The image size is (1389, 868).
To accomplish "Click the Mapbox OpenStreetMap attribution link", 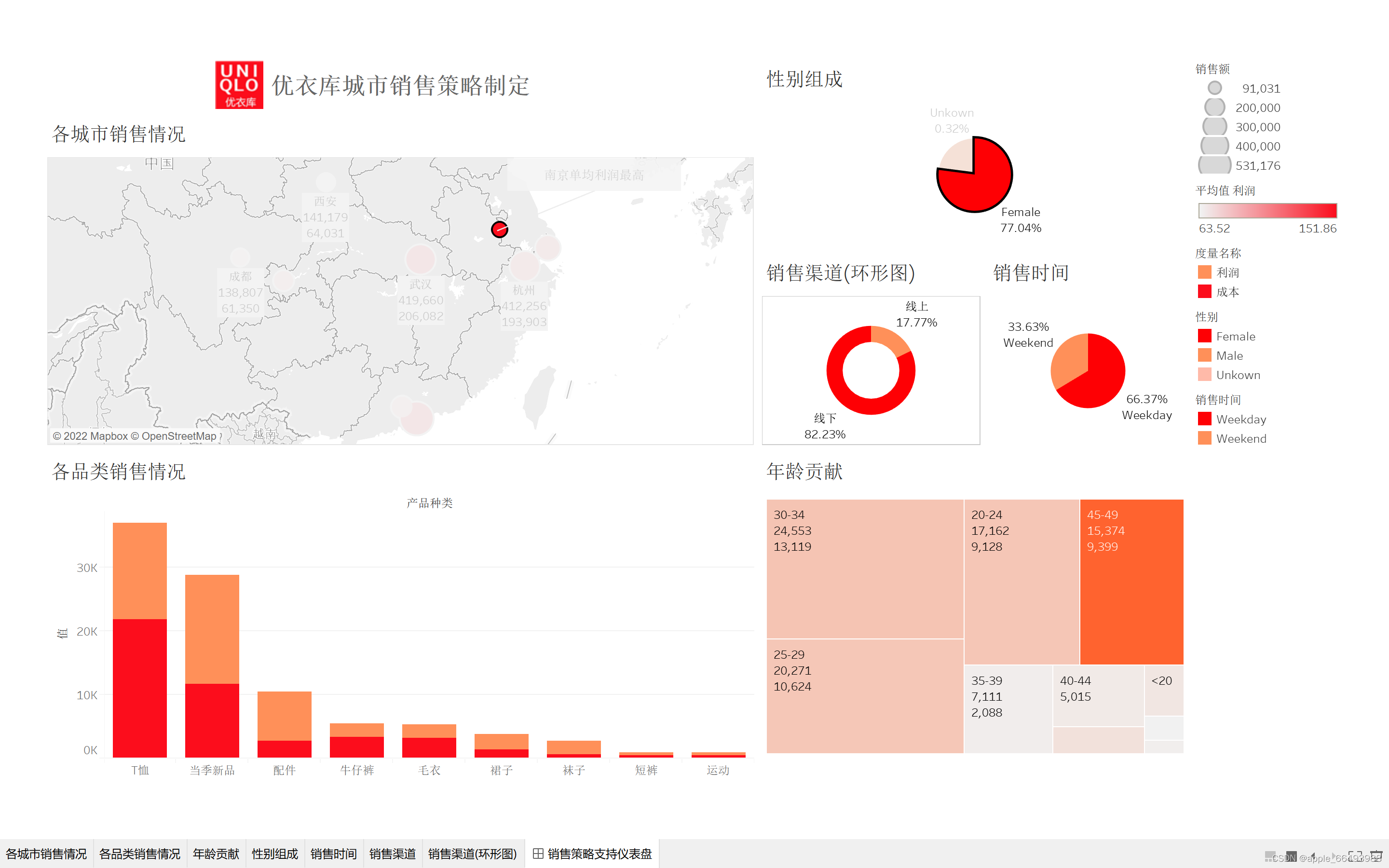I will click(134, 436).
